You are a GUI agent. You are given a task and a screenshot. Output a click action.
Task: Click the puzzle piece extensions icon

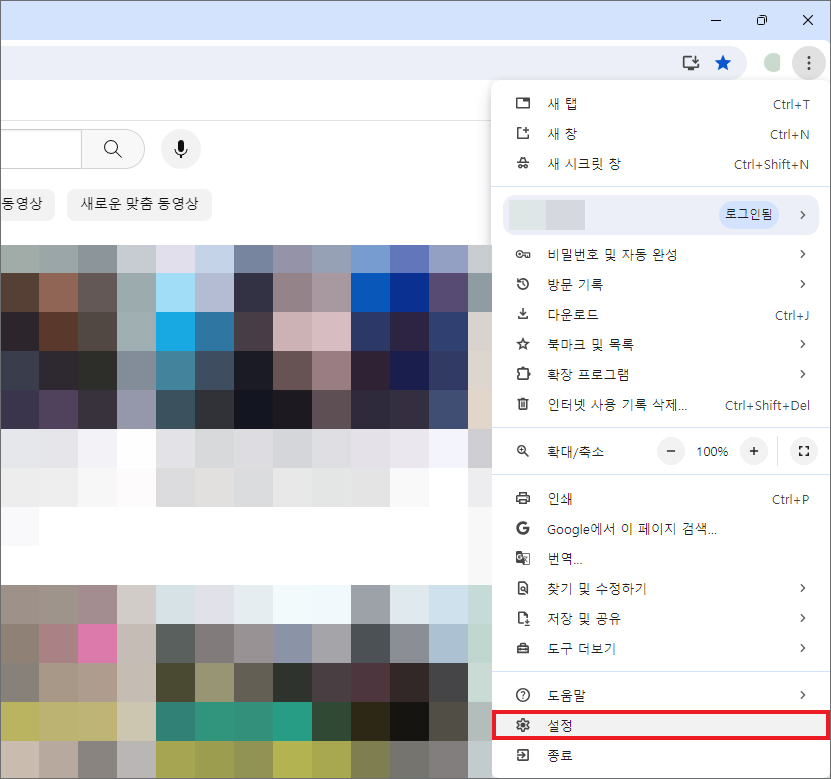tap(523, 374)
